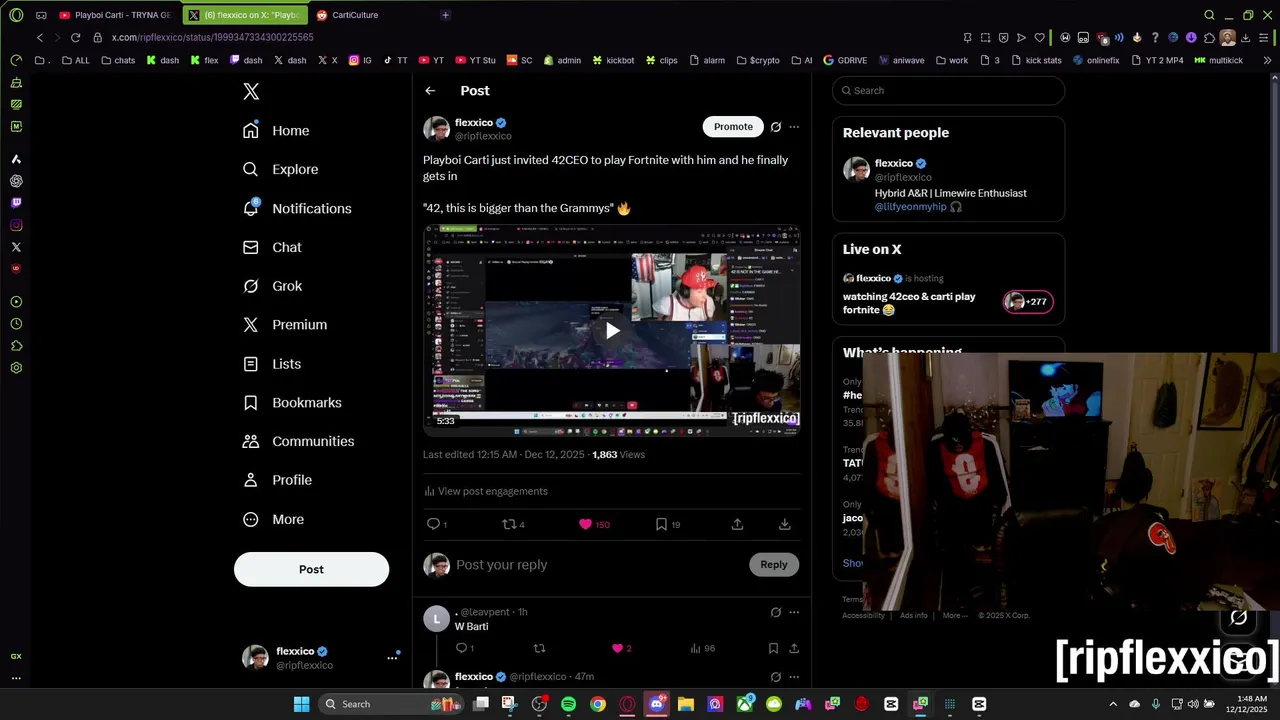Open account switcher three-dot menu

coord(392,658)
